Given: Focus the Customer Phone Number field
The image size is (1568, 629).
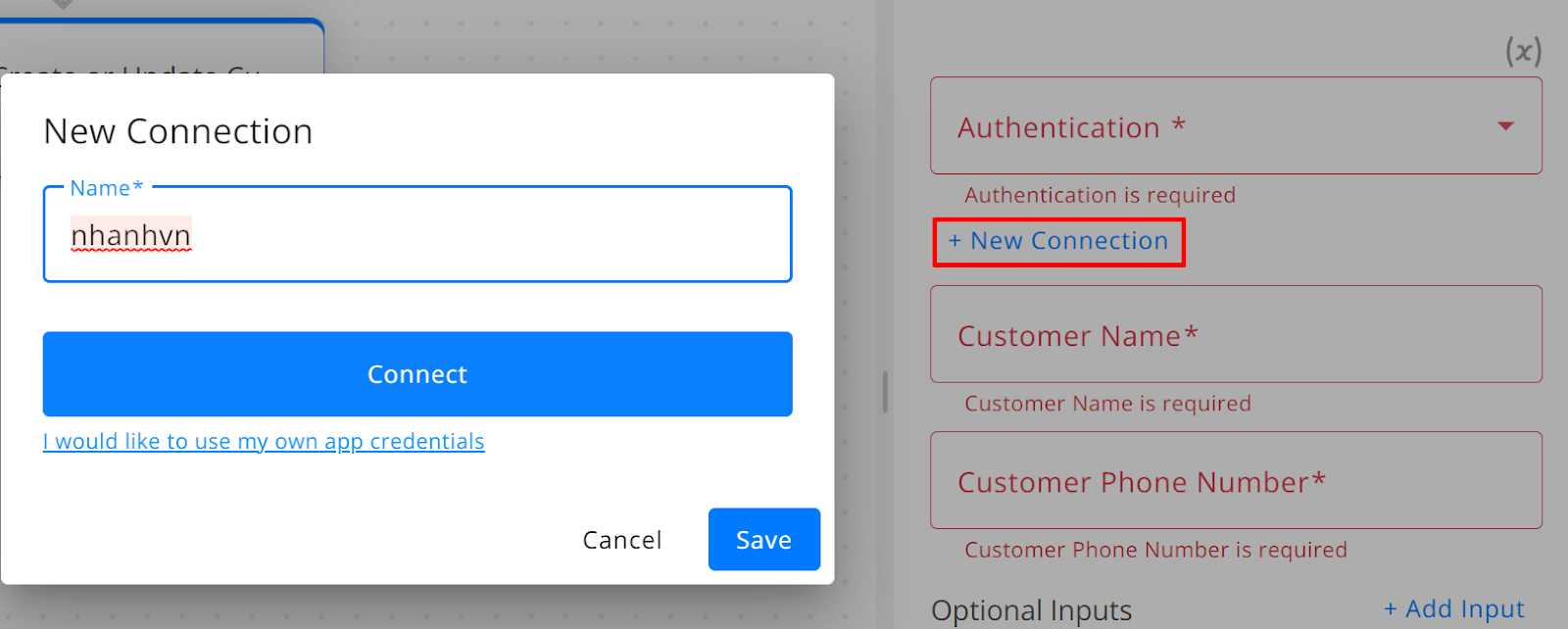Looking at the screenshot, I should (x=1236, y=480).
